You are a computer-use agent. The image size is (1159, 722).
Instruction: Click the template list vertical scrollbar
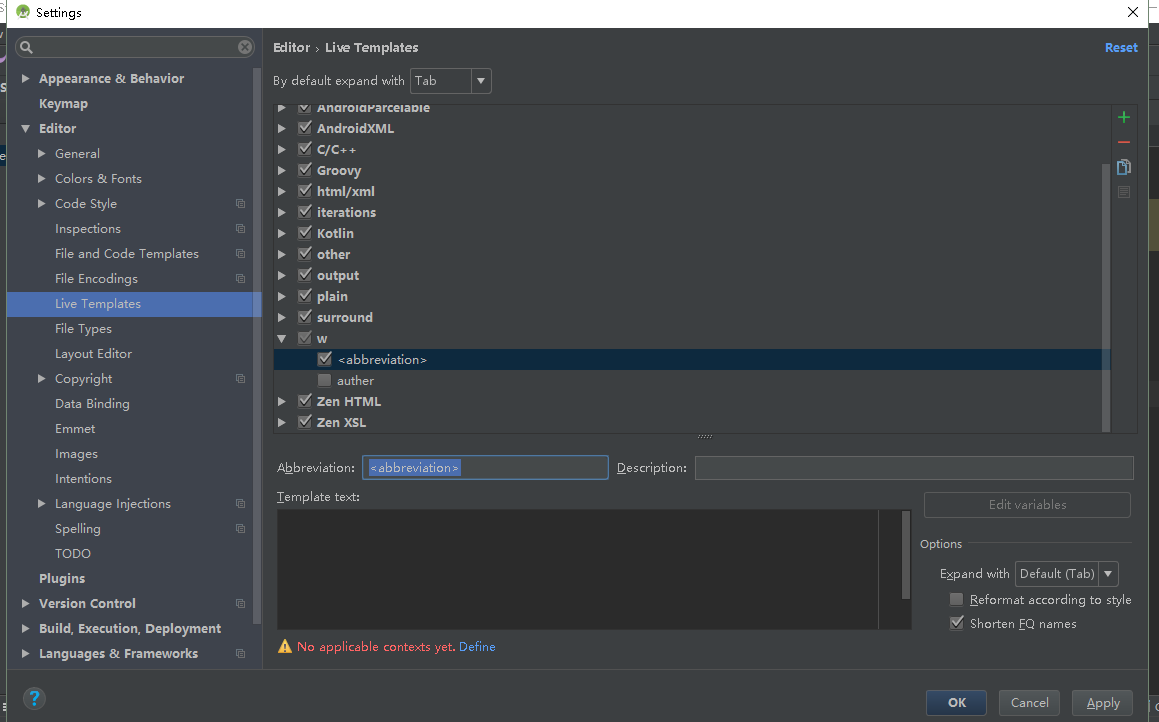point(1106,296)
